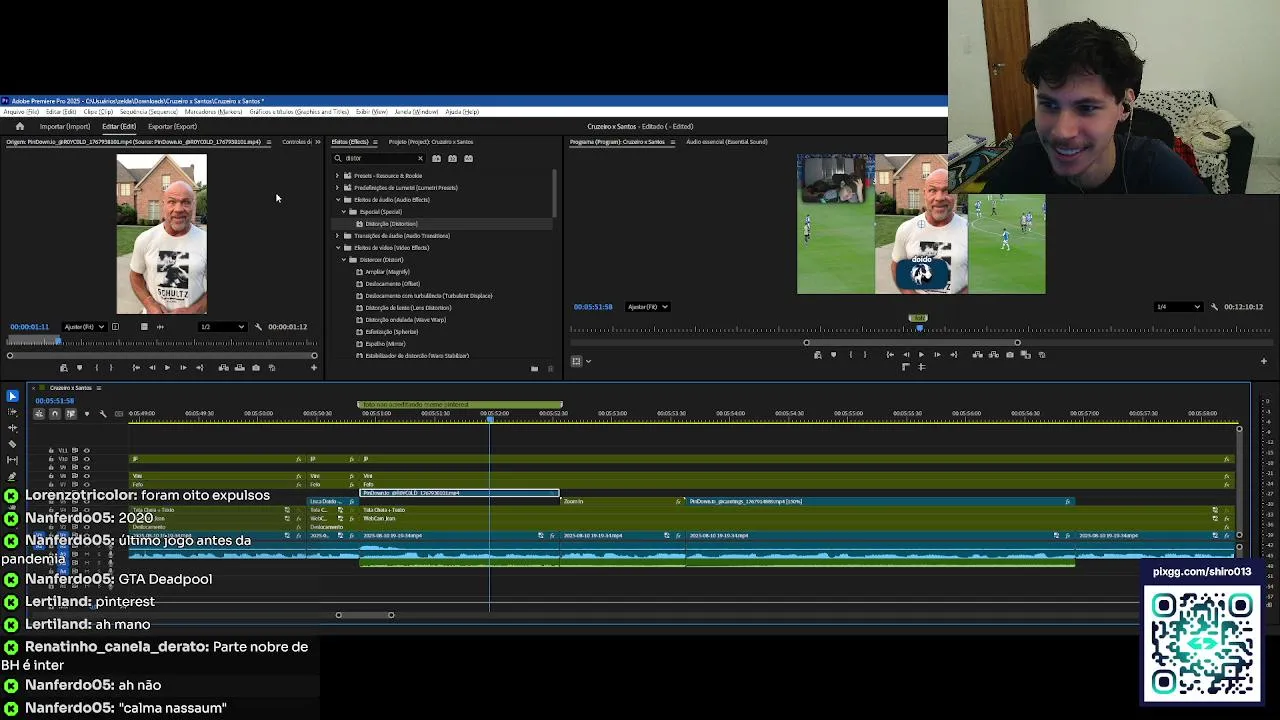Click YUV Effects filter icon in Effects panel
The width and height of the screenshot is (1280, 720).
pyautogui.click(x=468, y=158)
